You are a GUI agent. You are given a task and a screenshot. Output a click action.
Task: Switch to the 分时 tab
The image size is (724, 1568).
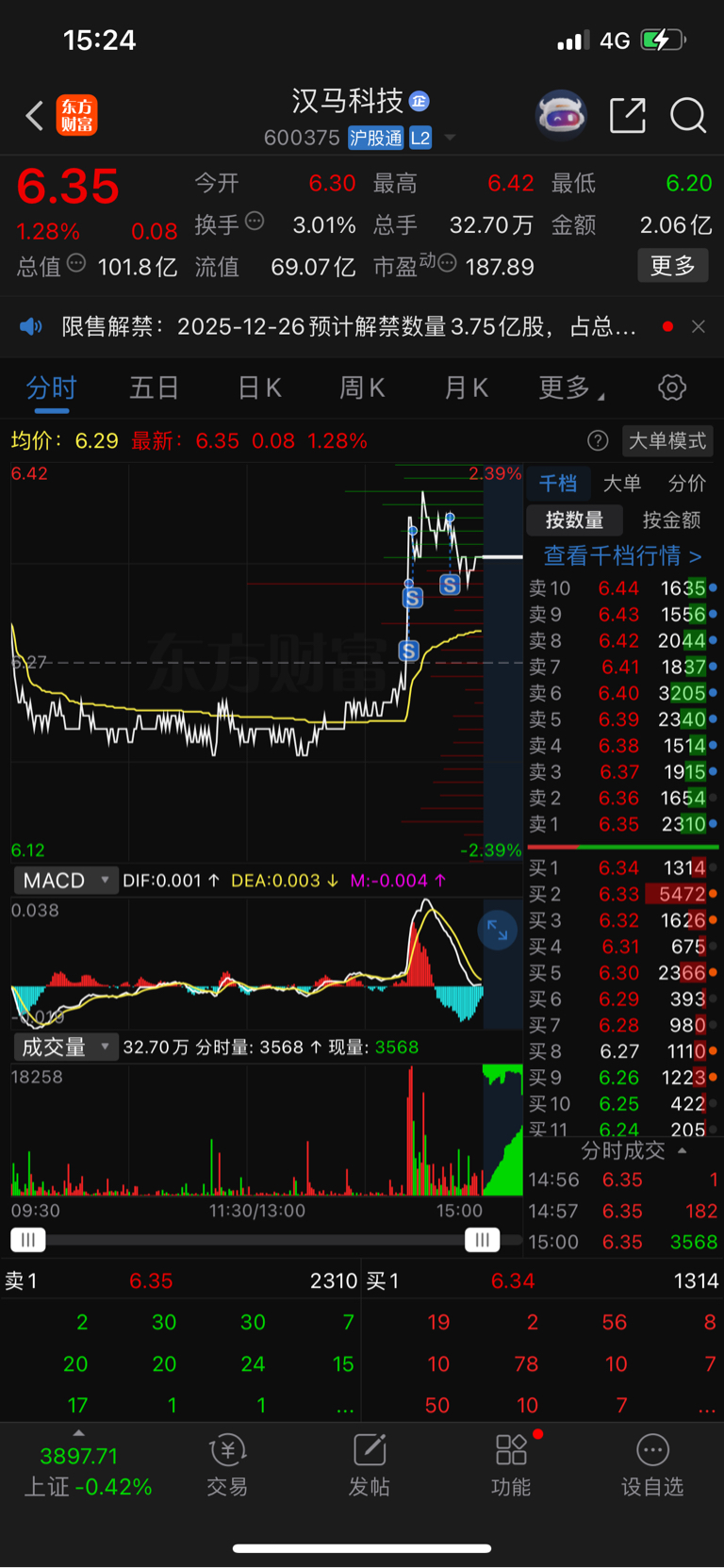[51, 388]
